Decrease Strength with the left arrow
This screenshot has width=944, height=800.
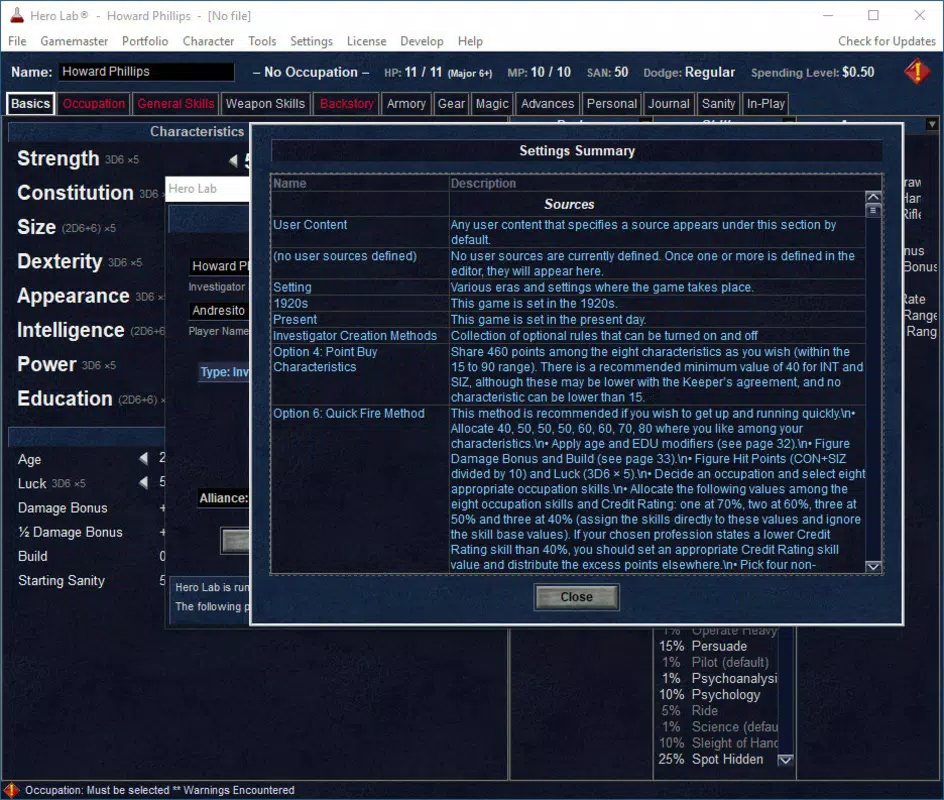pyautogui.click(x=233, y=160)
